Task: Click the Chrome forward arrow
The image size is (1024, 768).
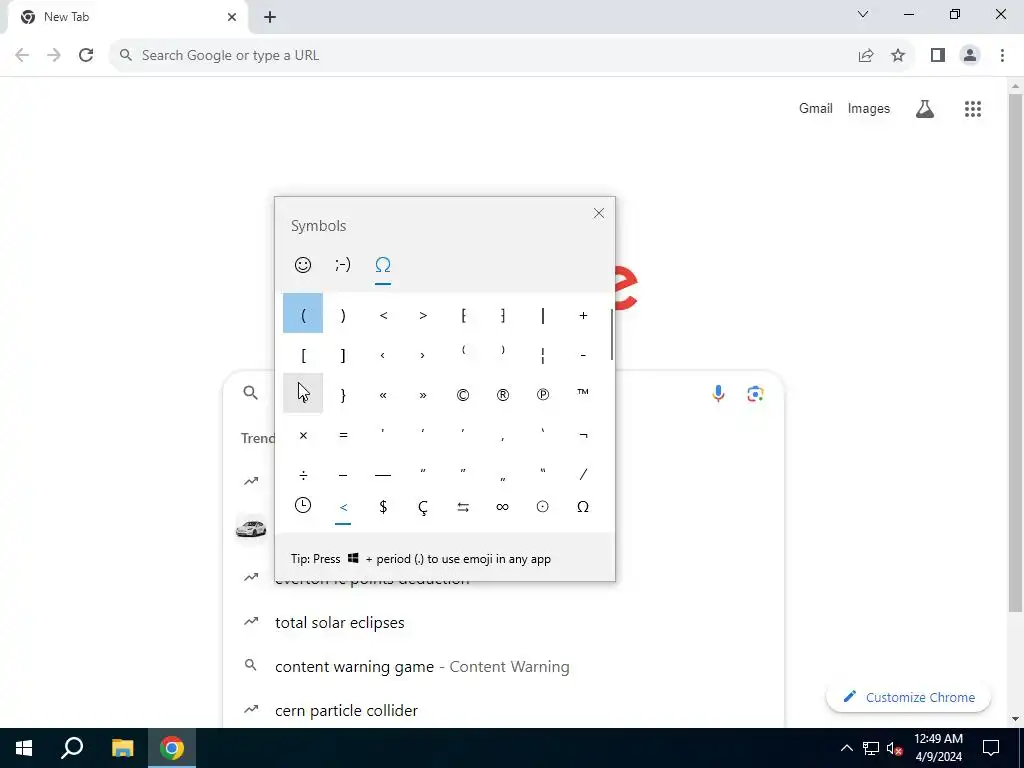Action: point(54,56)
